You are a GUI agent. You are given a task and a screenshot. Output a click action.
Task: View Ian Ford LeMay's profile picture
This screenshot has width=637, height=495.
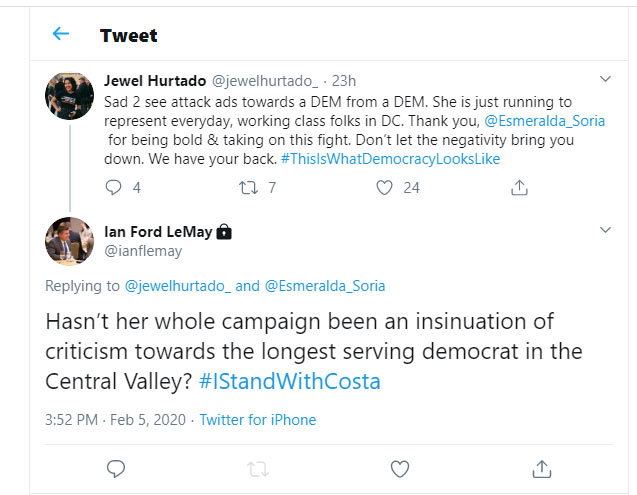coord(71,241)
